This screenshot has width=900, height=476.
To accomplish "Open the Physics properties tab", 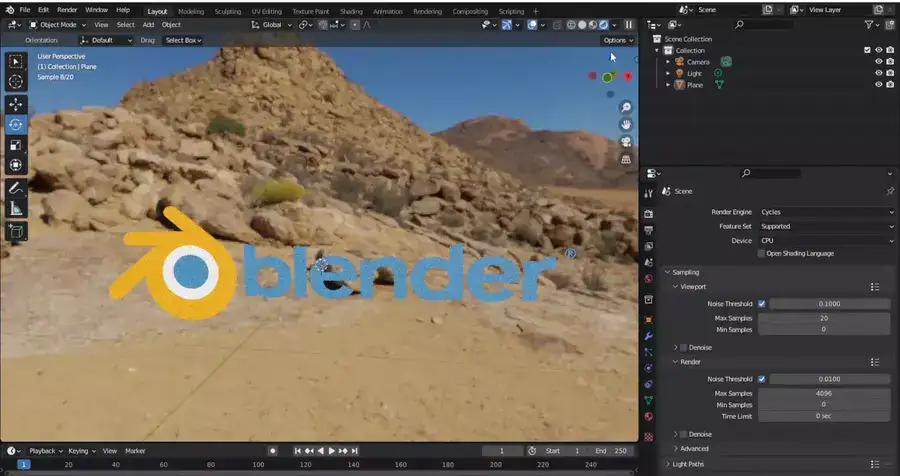I will (649, 368).
